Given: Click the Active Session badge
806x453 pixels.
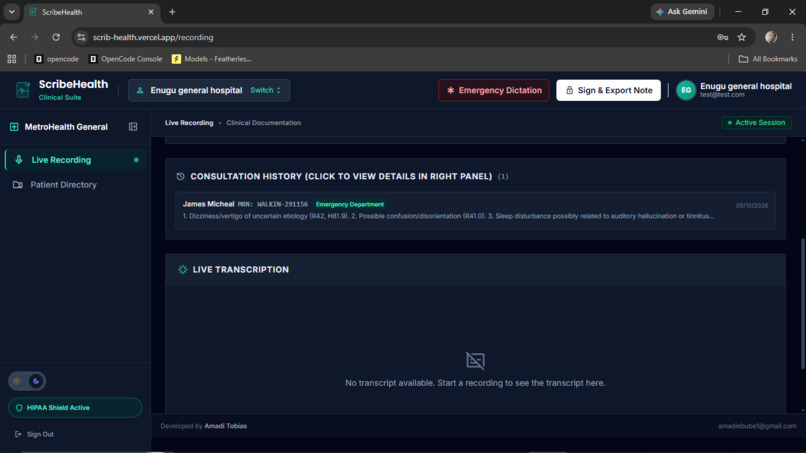Looking at the screenshot, I should [756, 123].
